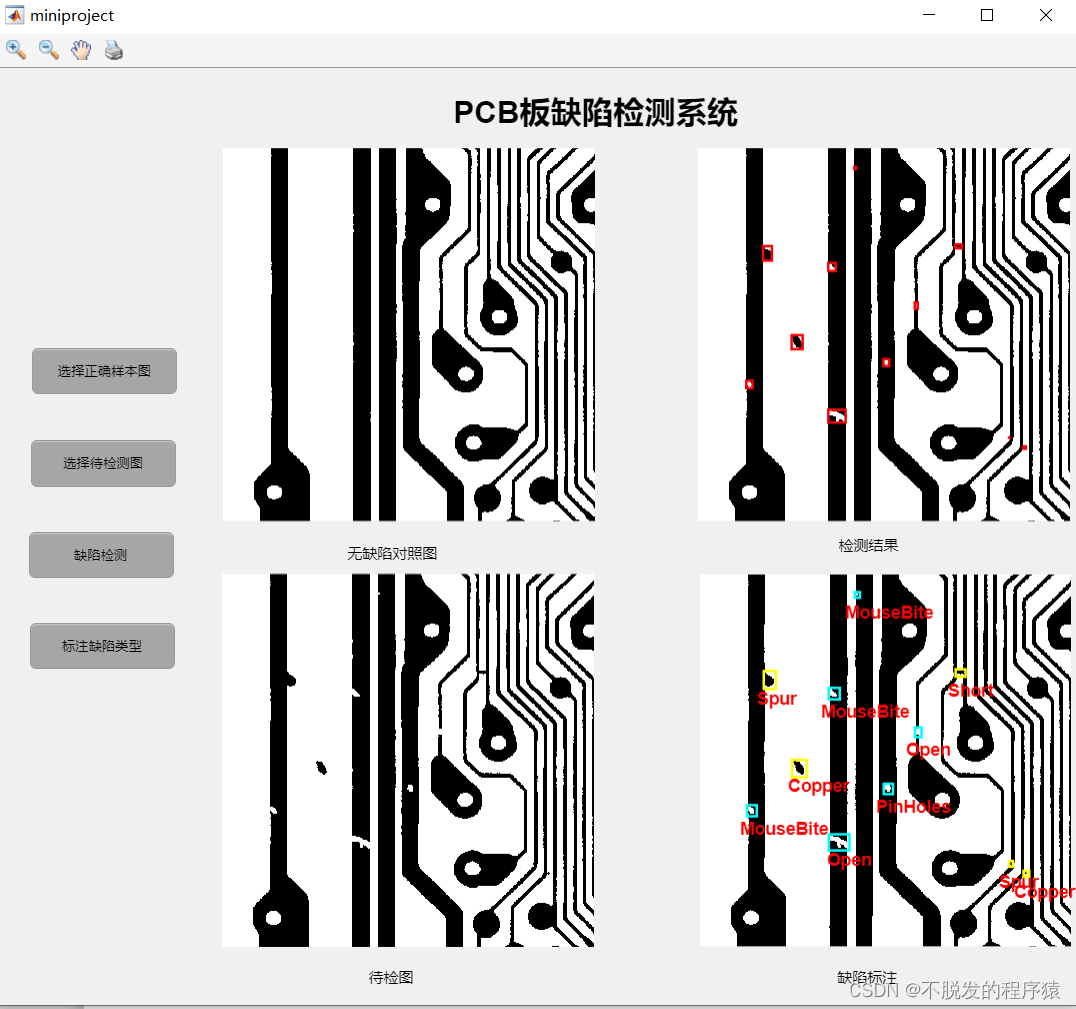Click the Spur defect label
The height and width of the screenshot is (1009, 1076).
[x=777, y=698]
